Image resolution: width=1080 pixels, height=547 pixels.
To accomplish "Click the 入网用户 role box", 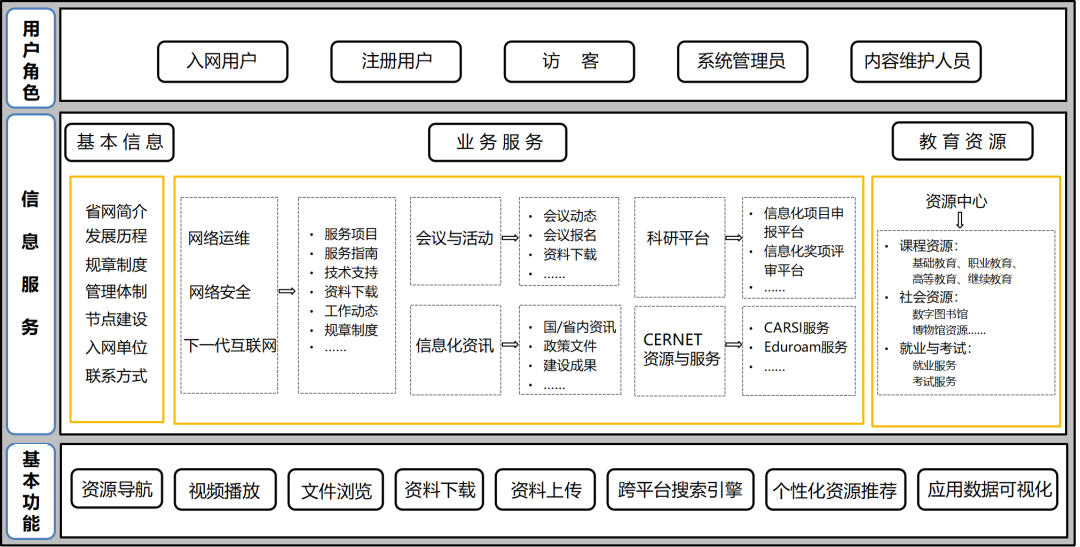I will point(222,61).
